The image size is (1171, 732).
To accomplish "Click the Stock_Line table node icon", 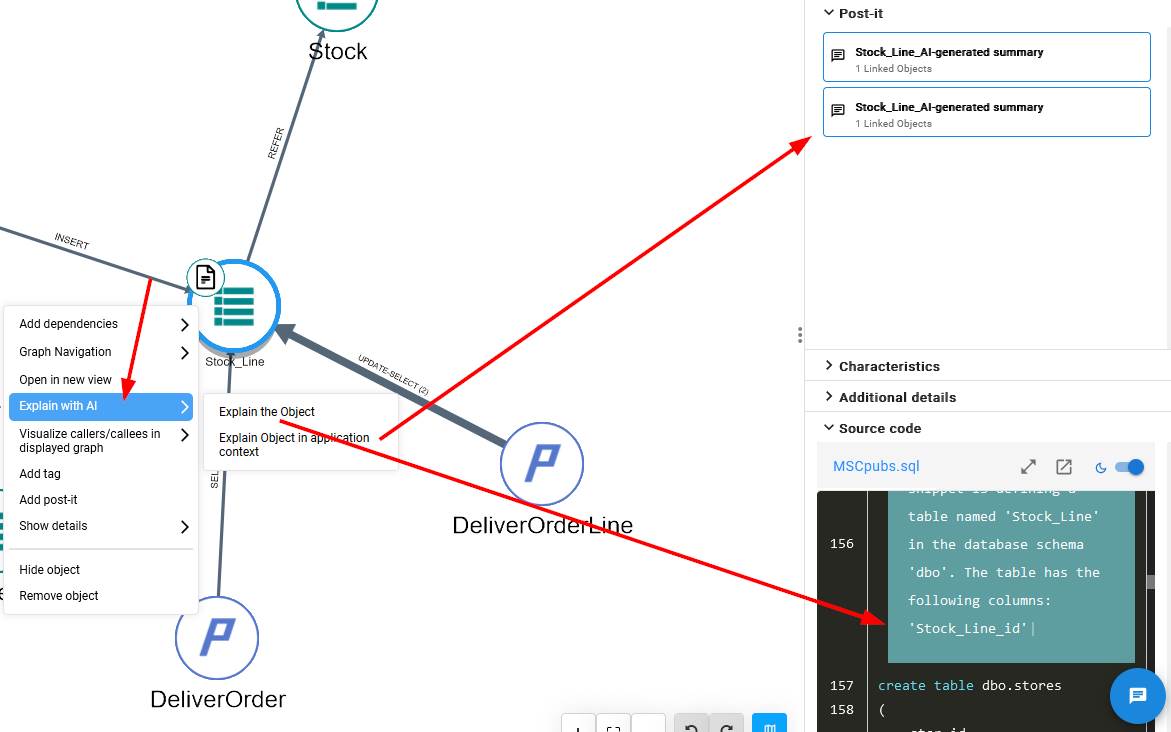I will coord(235,306).
